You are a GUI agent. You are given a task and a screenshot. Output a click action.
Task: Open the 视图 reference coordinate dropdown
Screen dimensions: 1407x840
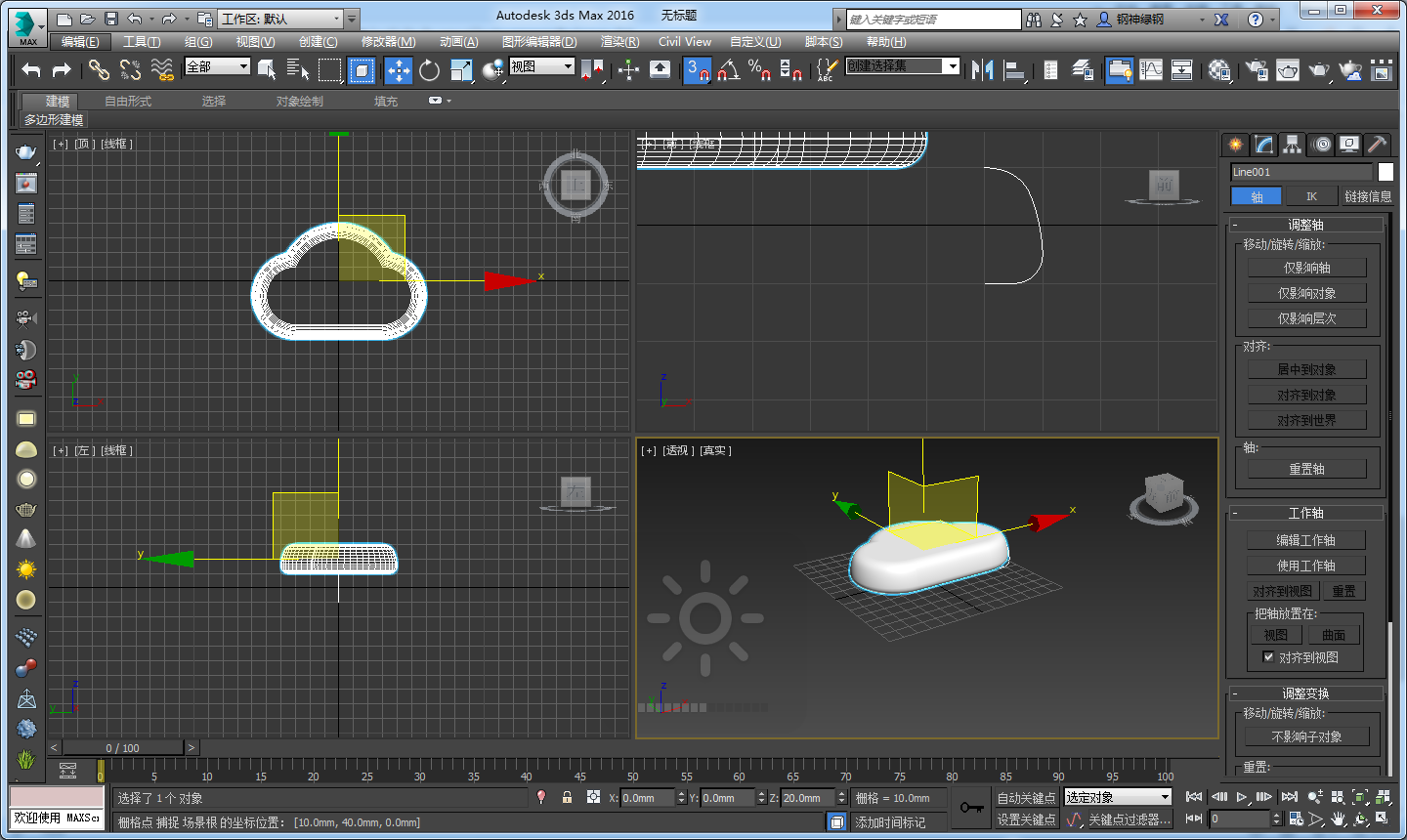coord(542,66)
